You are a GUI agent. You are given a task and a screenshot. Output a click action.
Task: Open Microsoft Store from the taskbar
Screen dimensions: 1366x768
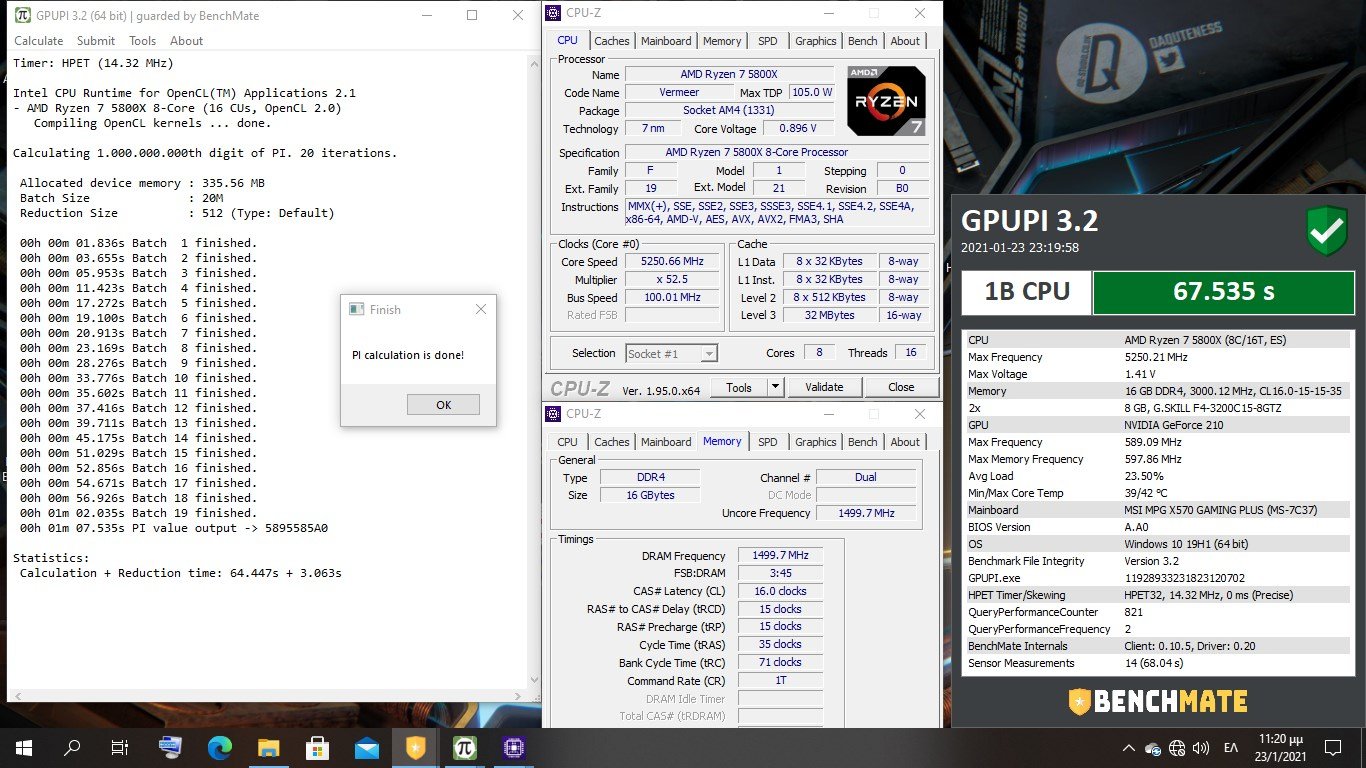pyautogui.click(x=317, y=747)
